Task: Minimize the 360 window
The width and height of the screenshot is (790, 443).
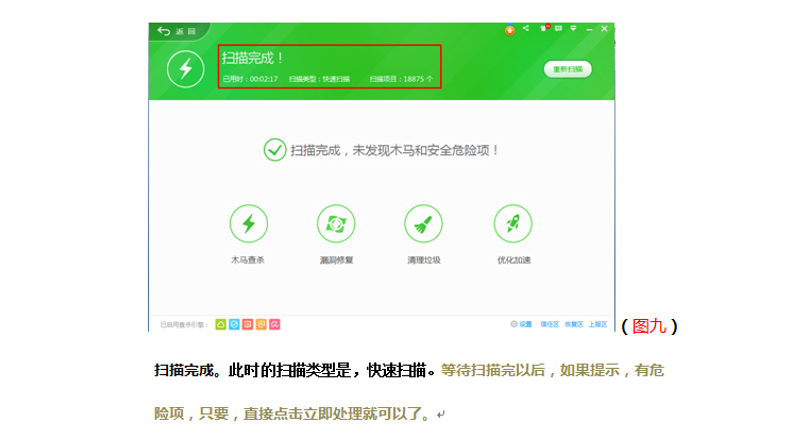Action: tap(589, 29)
